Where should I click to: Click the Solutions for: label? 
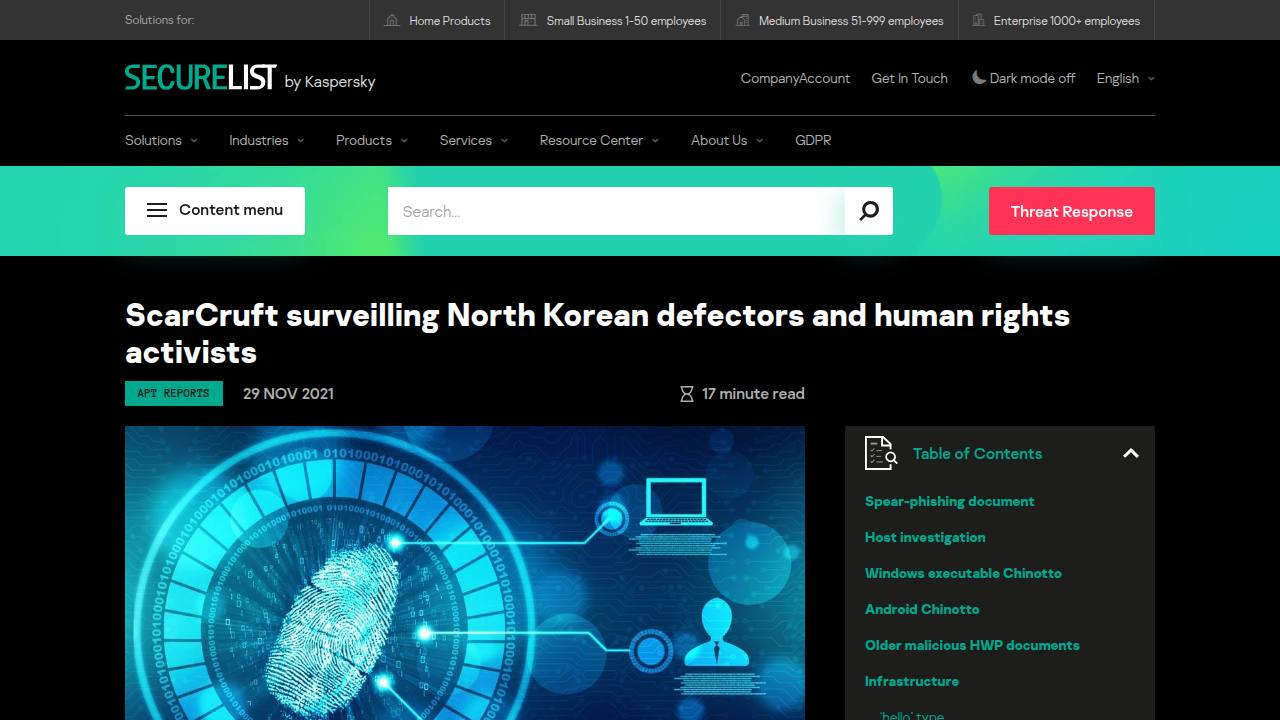coord(159,20)
